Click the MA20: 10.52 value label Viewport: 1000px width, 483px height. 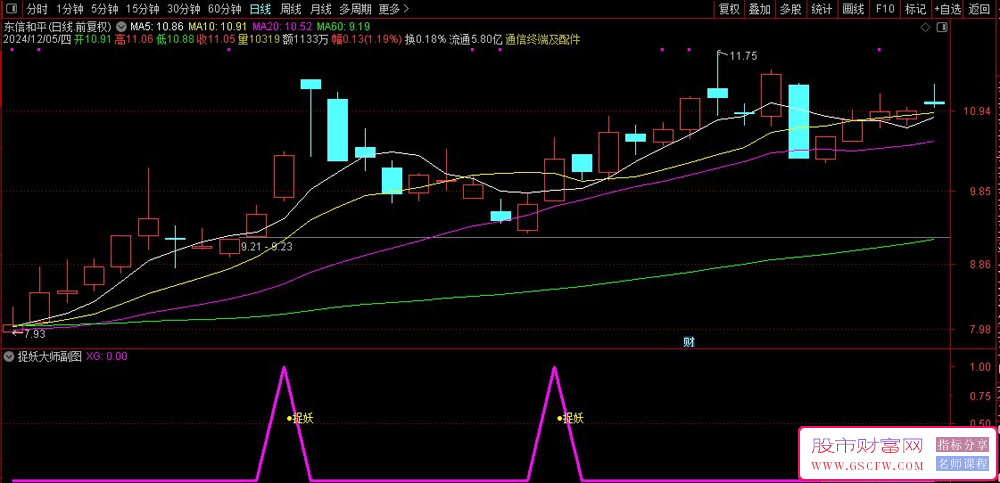pos(282,27)
